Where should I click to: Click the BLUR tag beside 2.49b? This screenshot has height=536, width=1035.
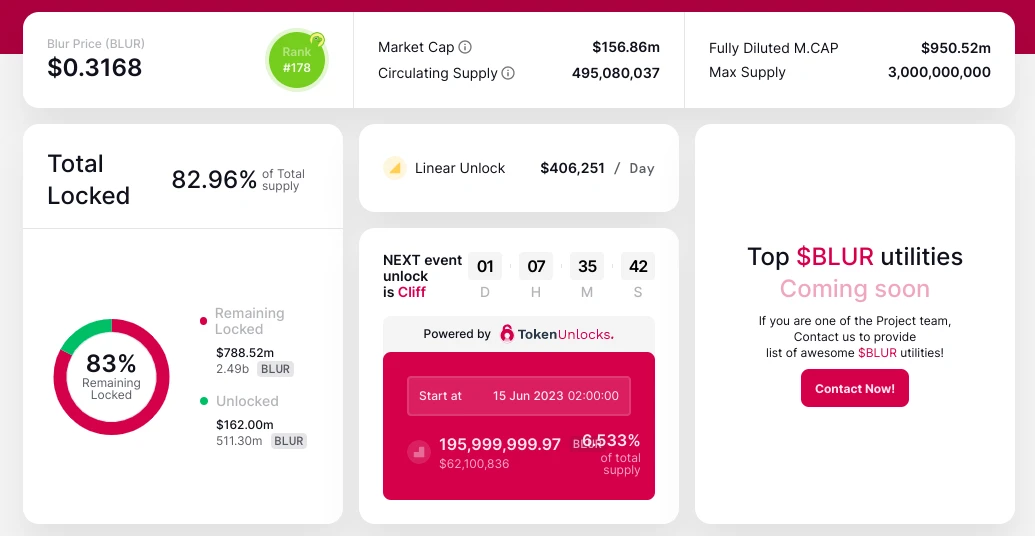pos(275,369)
